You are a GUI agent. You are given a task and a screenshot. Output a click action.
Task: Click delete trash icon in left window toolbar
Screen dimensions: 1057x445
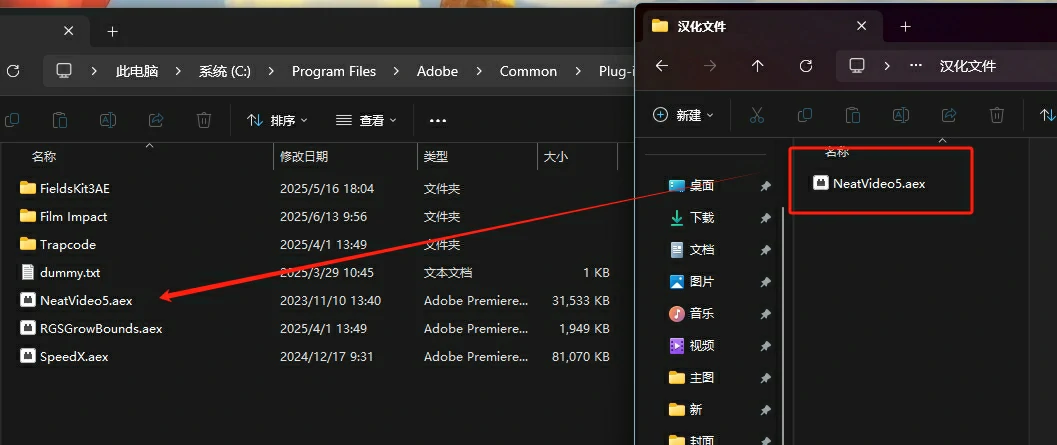pos(204,120)
